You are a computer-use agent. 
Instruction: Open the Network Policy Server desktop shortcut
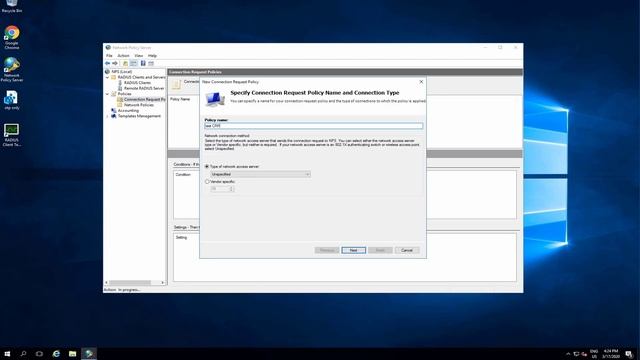12,69
